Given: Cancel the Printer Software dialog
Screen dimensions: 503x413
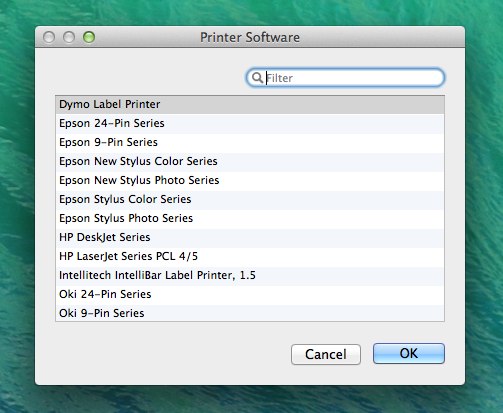Looking at the screenshot, I should 326,354.
